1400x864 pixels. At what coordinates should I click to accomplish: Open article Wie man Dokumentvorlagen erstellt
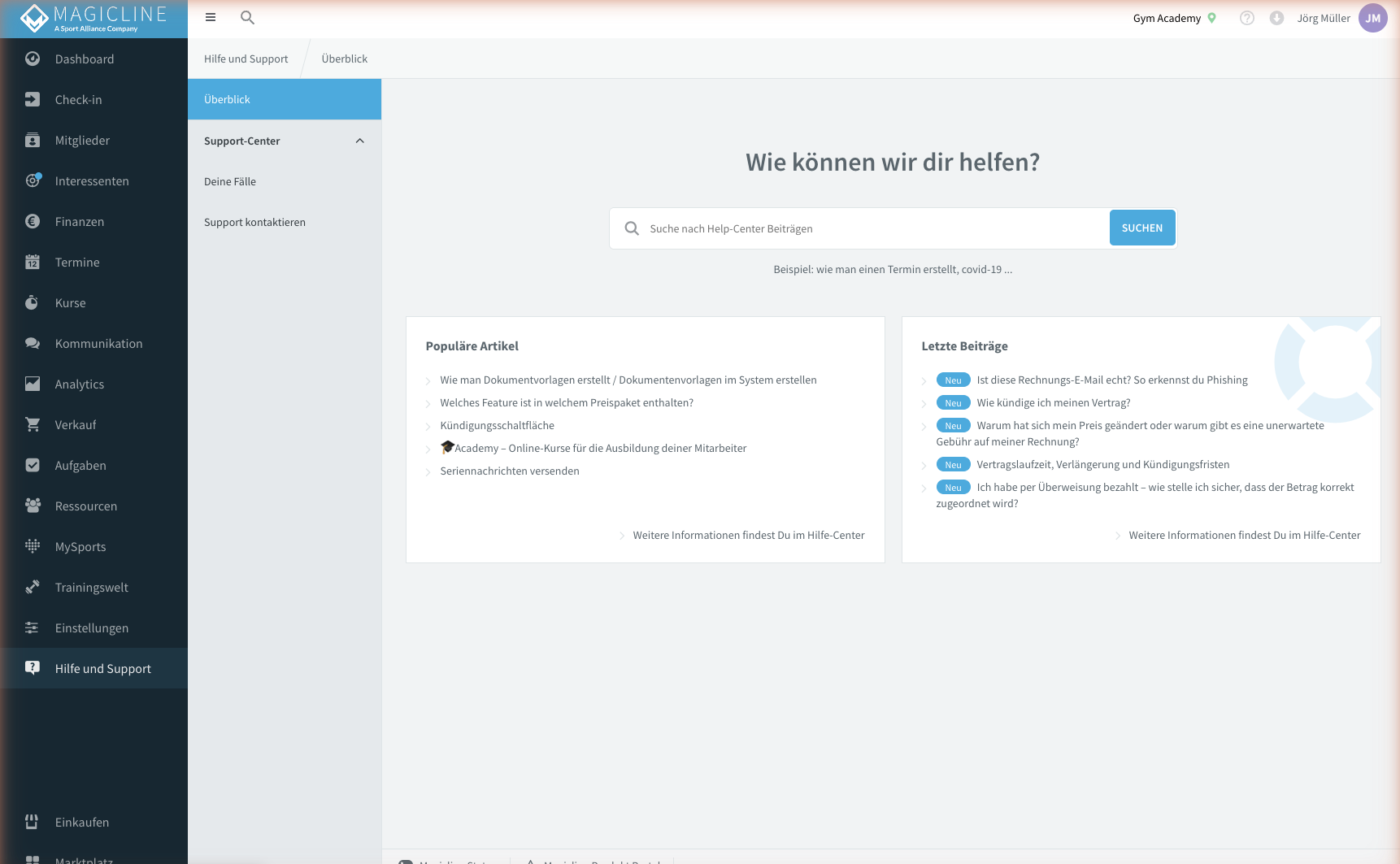(628, 380)
